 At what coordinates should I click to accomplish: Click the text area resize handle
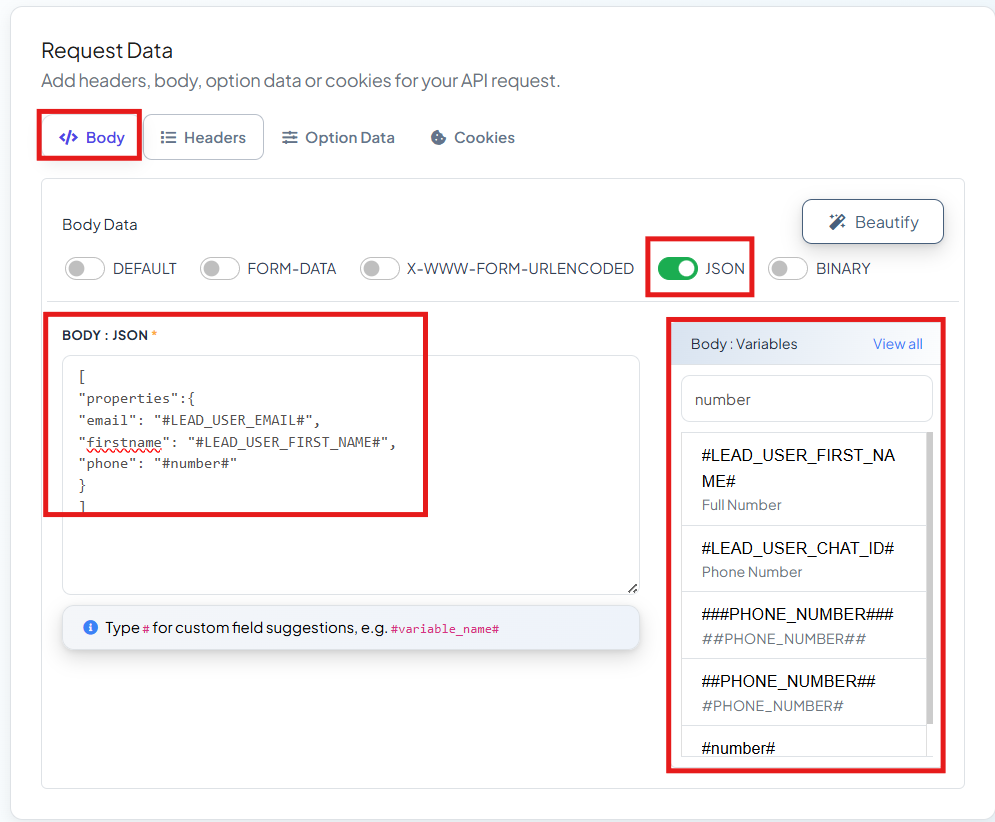pos(633,588)
